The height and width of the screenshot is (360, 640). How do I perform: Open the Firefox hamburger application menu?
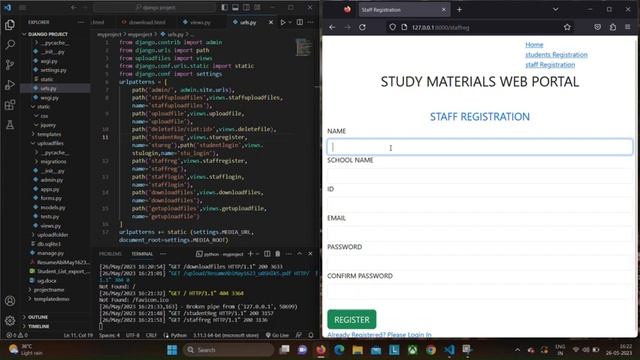click(x=628, y=27)
